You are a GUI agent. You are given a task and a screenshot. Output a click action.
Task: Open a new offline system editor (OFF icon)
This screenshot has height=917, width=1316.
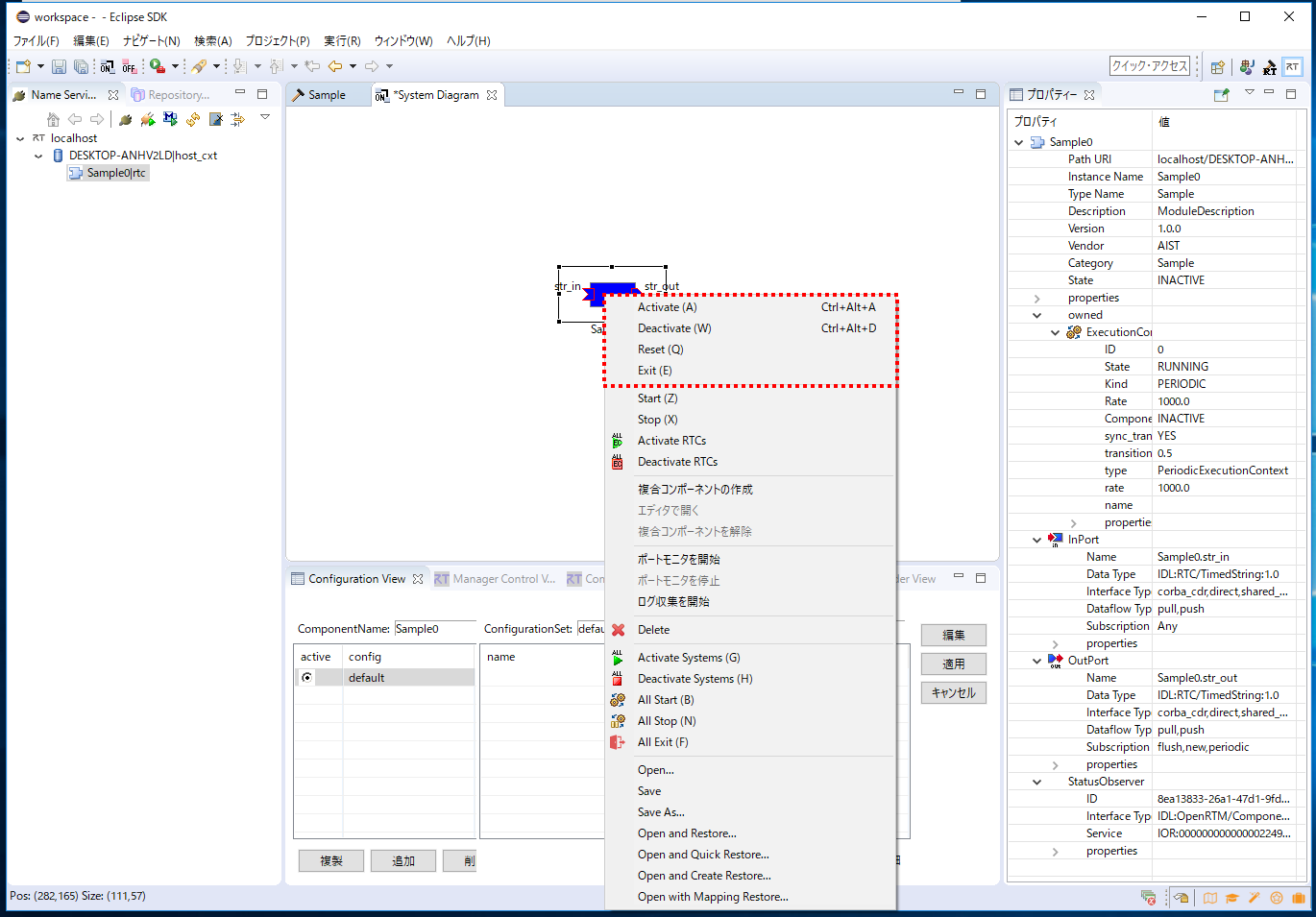pyautogui.click(x=130, y=66)
